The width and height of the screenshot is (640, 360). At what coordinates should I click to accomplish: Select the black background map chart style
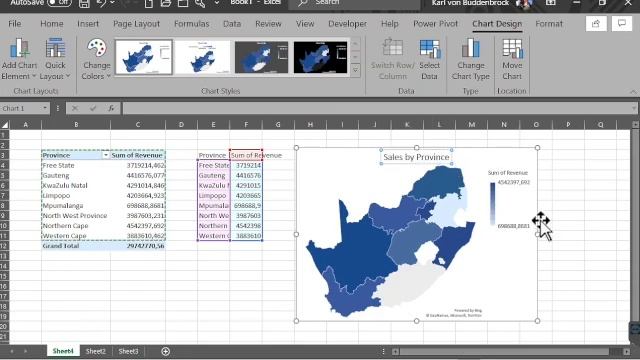pyautogui.click(x=320, y=57)
